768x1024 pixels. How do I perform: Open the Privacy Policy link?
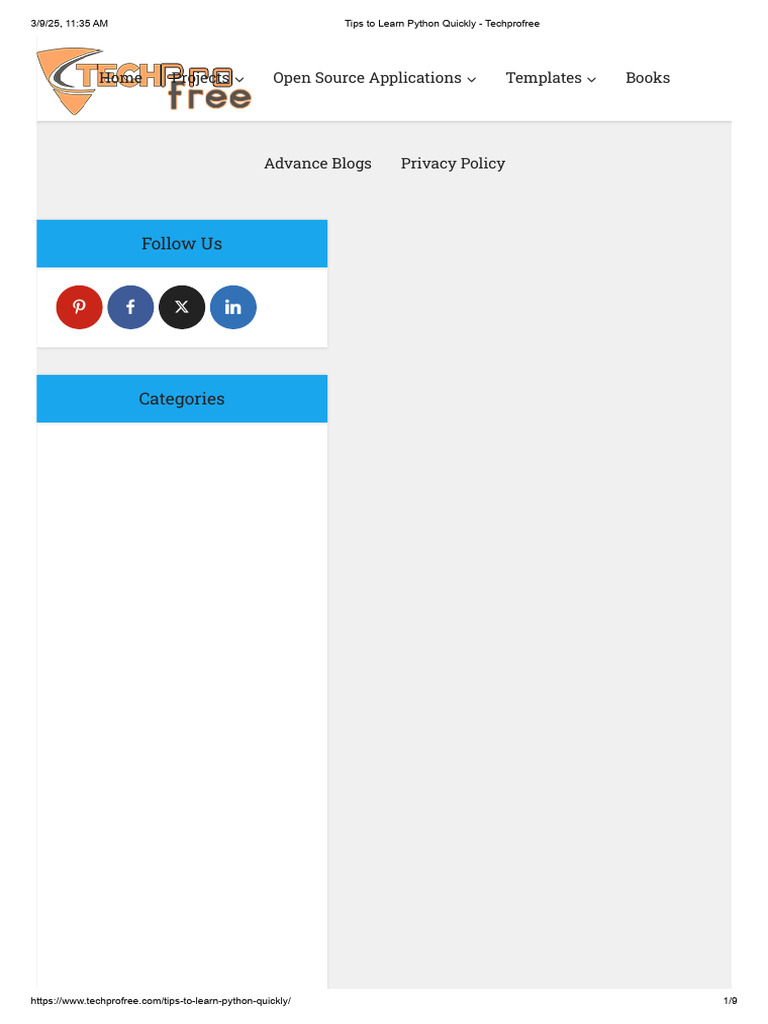coord(453,163)
